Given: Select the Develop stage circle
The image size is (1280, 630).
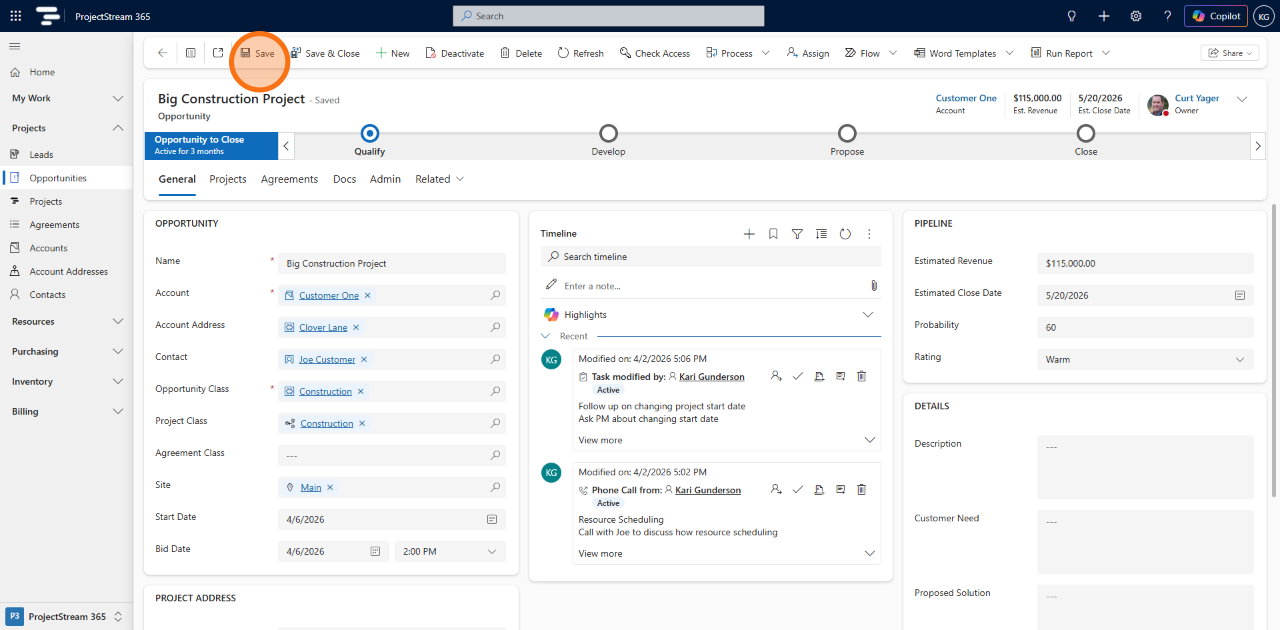Looking at the screenshot, I should [x=608, y=133].
